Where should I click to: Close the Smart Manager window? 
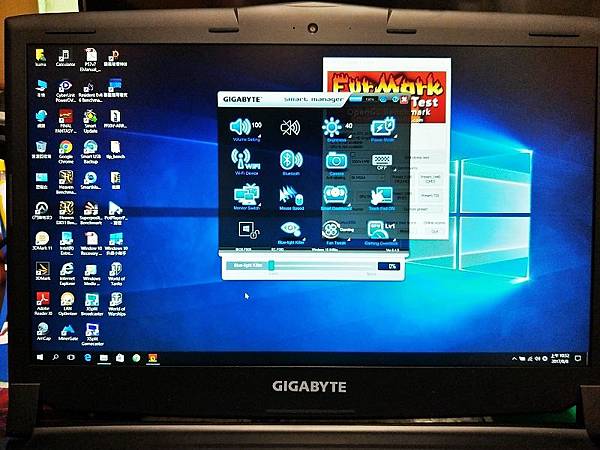tap(404, 100)
